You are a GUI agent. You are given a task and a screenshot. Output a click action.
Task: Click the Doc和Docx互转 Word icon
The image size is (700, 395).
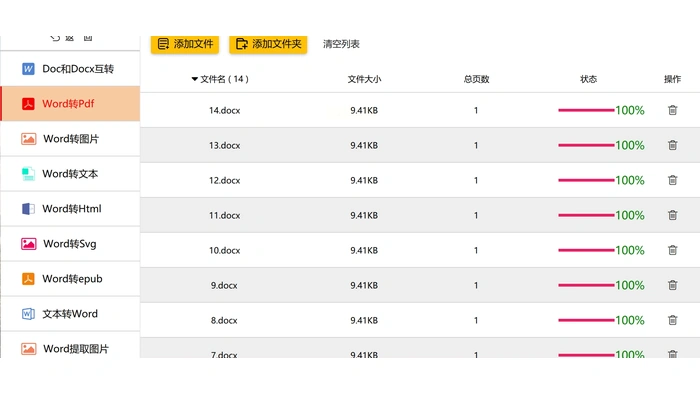click(28, 69)
